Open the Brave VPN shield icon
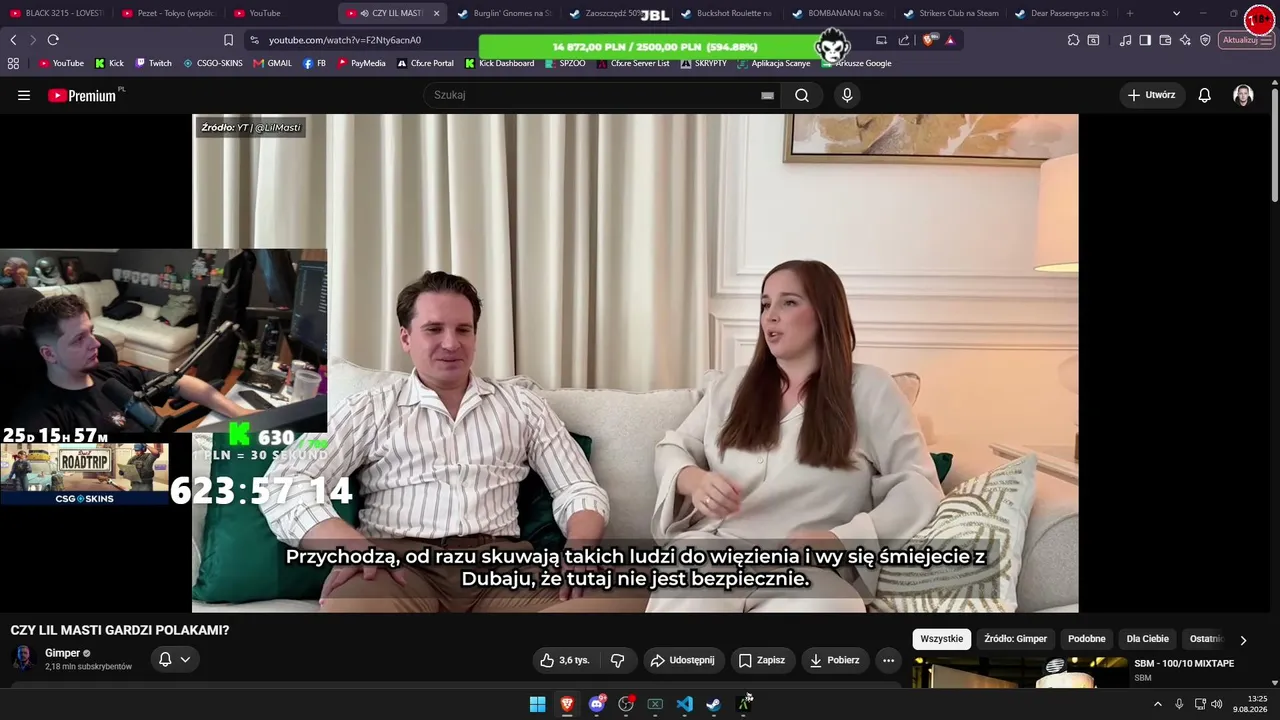 pyautogui.click(x=1205, y=40)
